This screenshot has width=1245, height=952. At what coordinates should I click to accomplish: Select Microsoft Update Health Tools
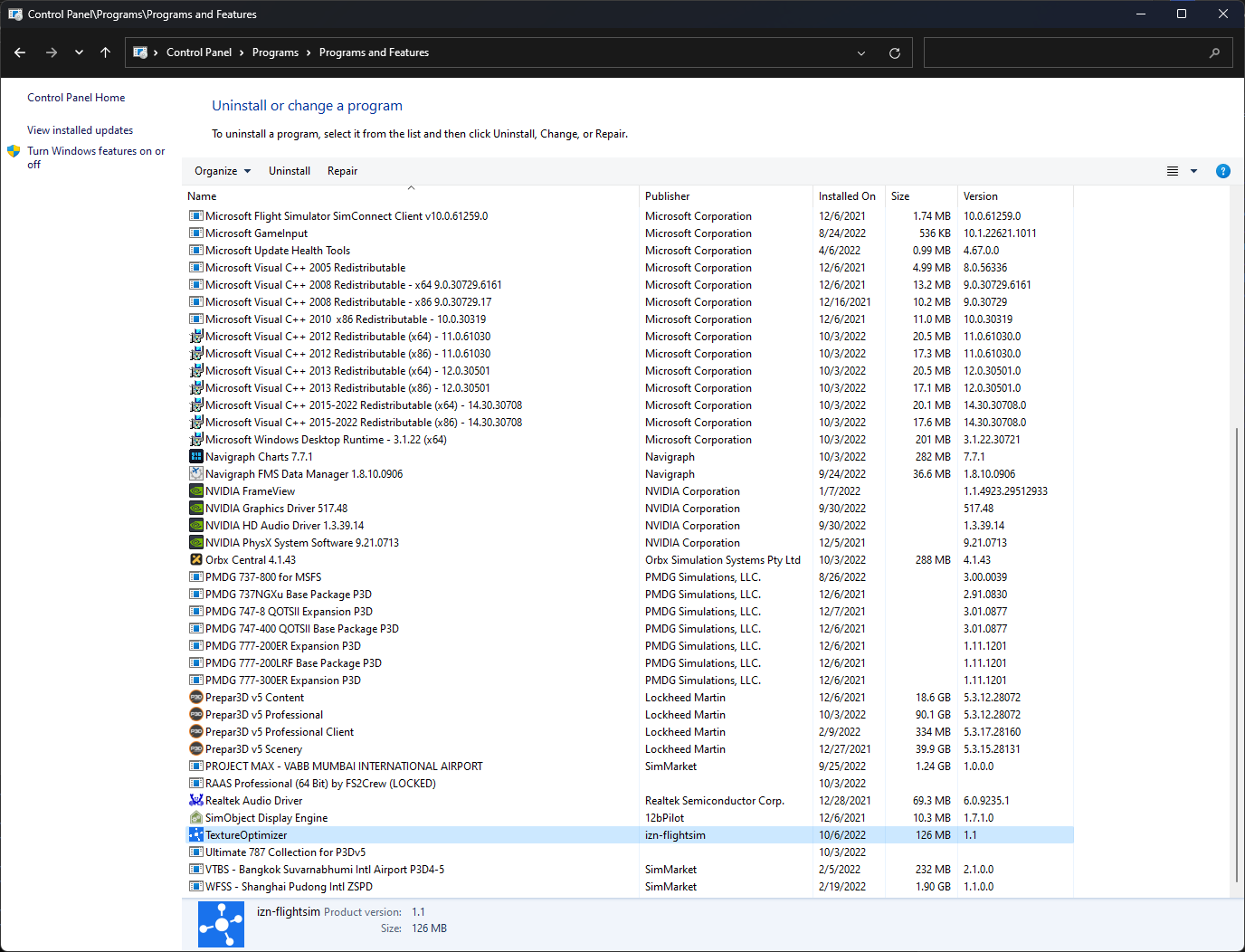(x=629, y=251)
